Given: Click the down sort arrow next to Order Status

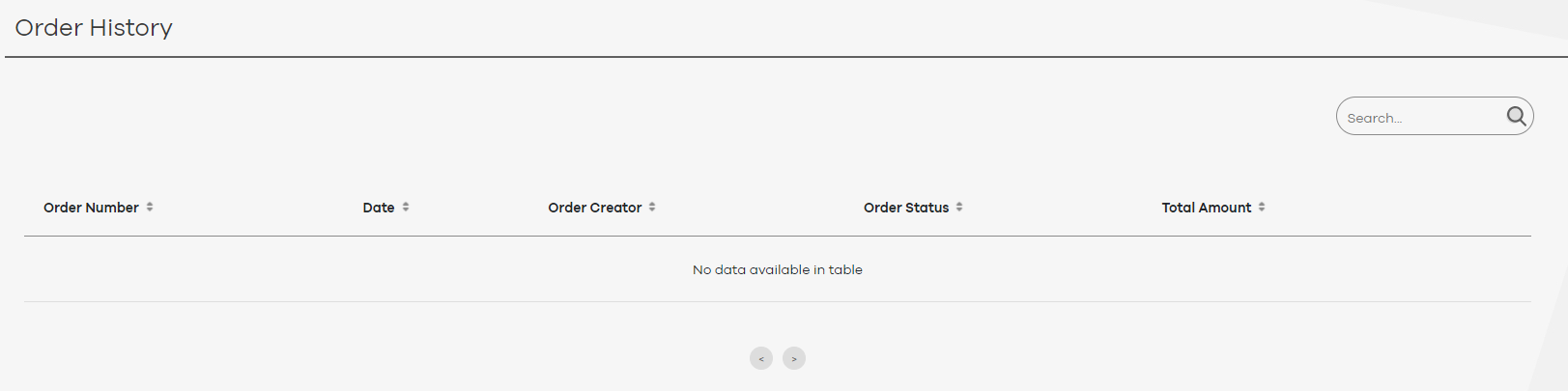Looking at the screenshot, I should click(959, 209).
